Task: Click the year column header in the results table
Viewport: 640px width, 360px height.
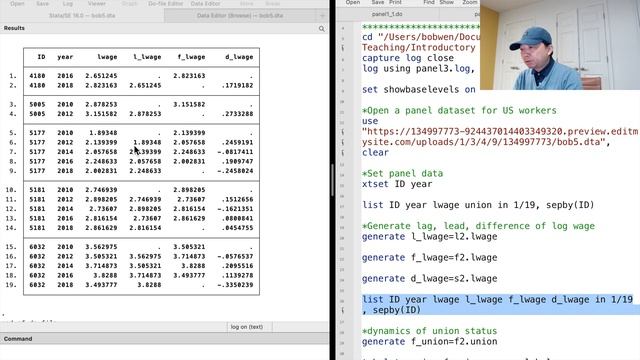Action: (65, 57)
